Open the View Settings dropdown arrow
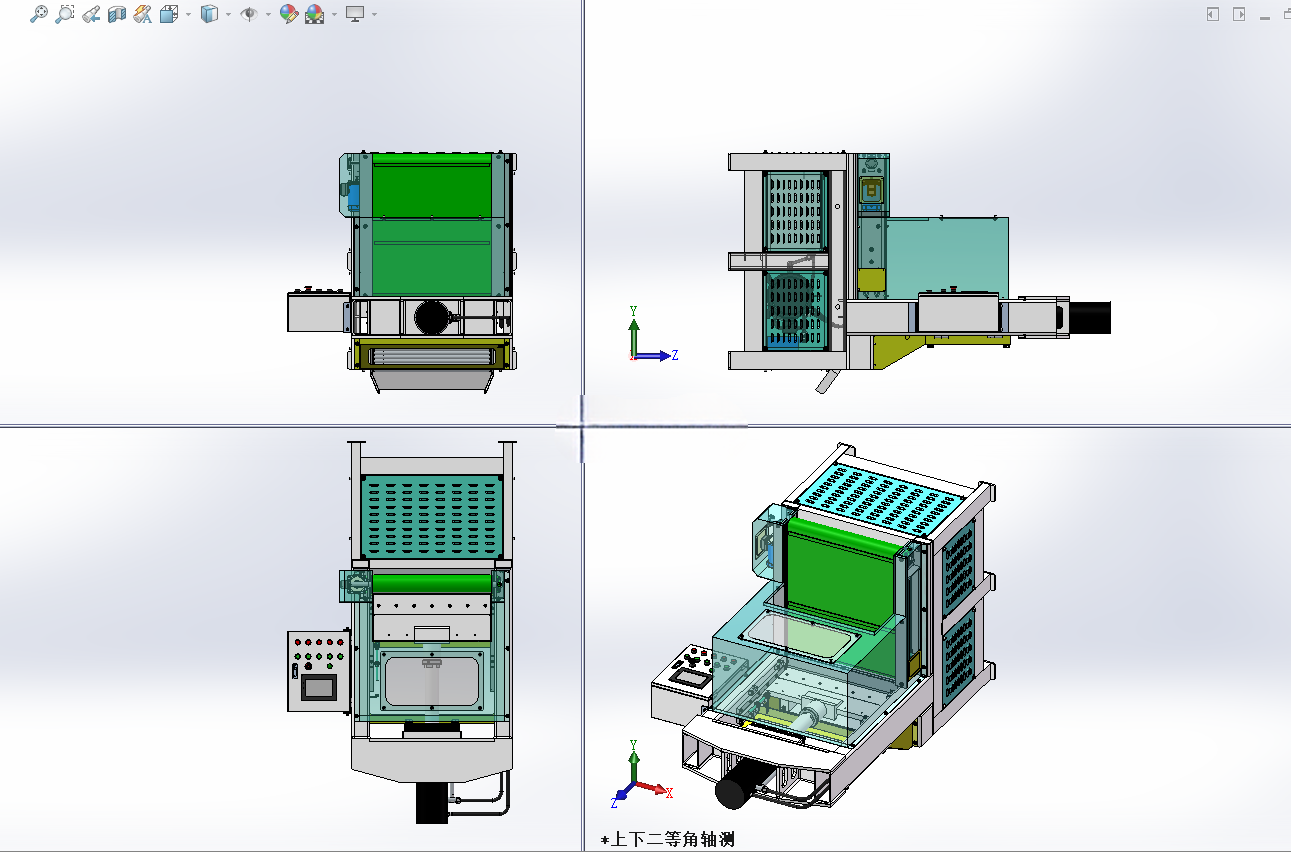Screen dimensions: 1291x852 pos(374,14)
